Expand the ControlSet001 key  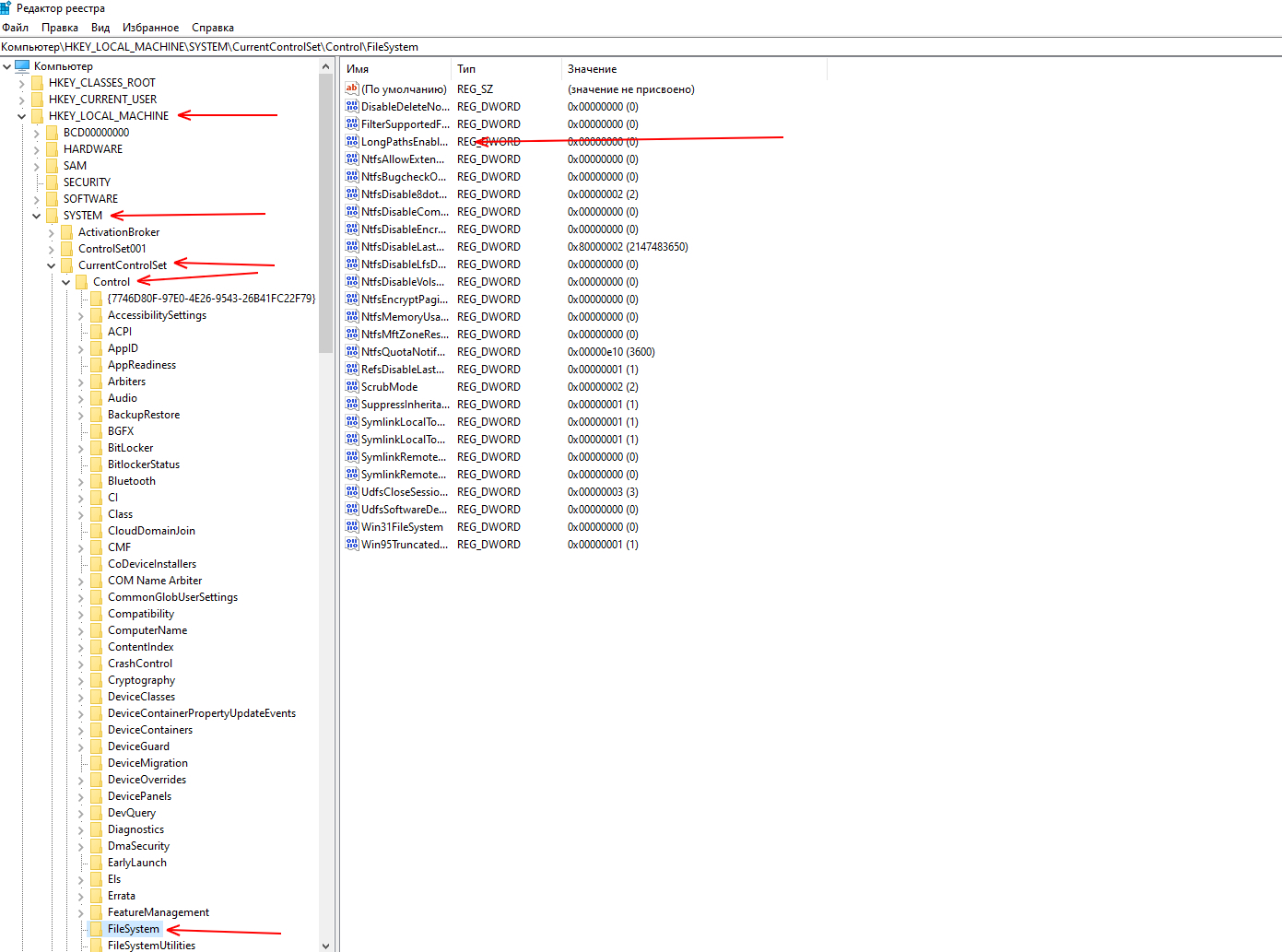(51, 249)
